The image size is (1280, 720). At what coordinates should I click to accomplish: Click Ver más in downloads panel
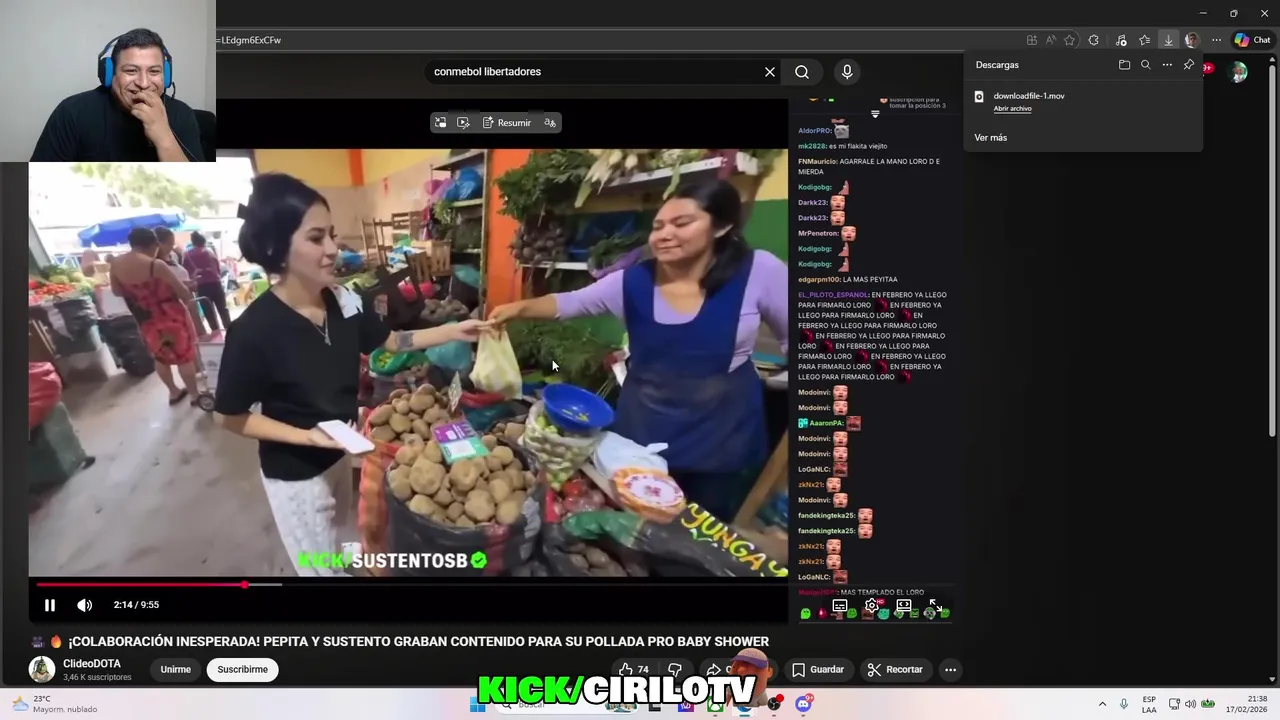[x=990, y=138]
